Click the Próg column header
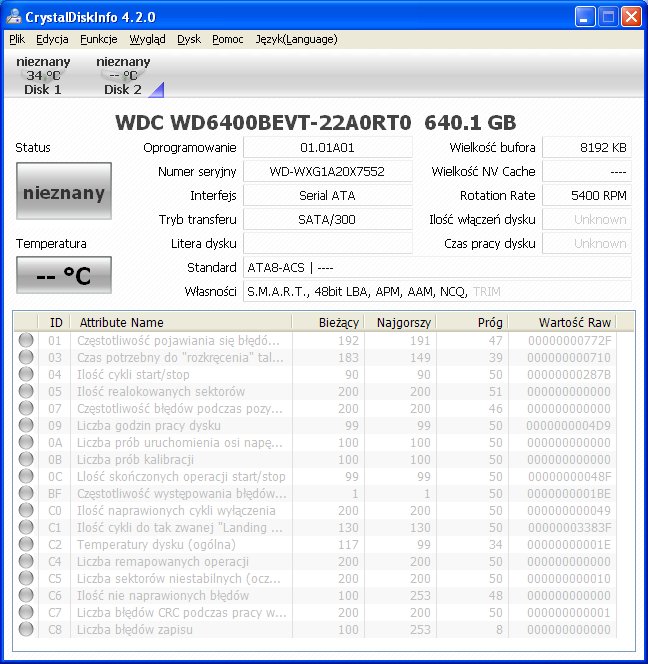 click(x=472, y=322)
